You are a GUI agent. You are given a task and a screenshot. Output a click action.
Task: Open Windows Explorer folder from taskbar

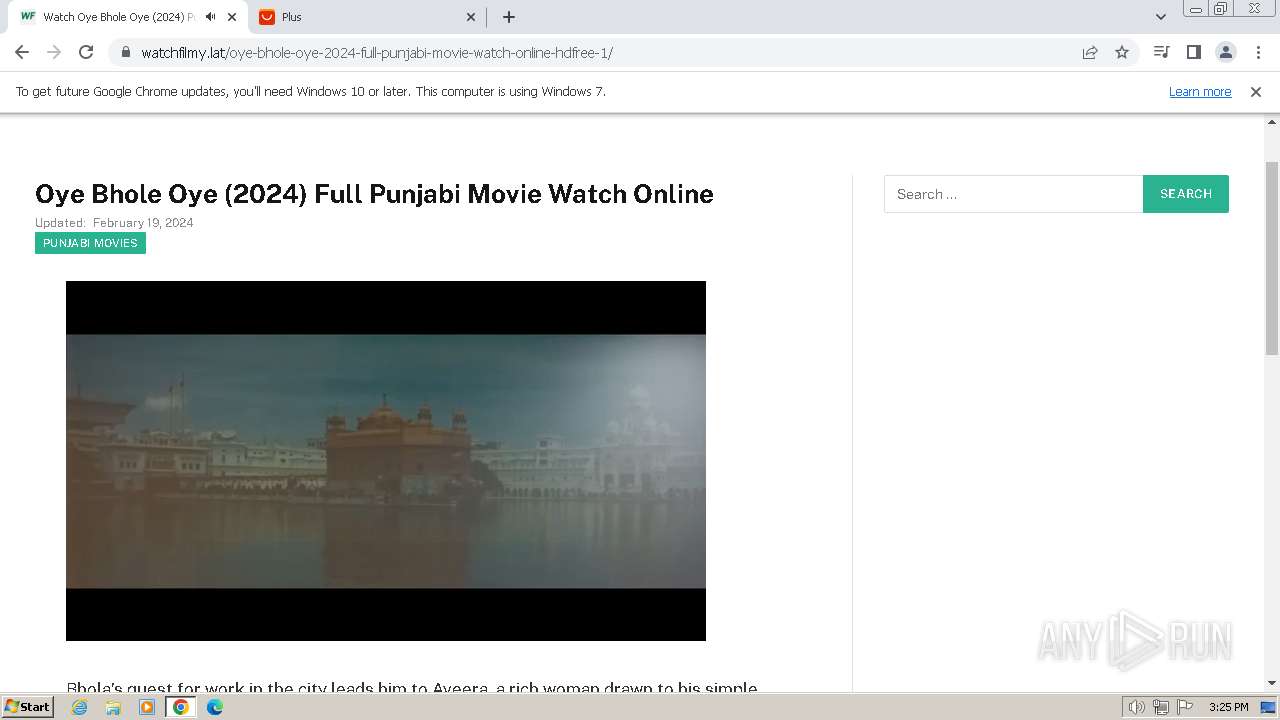coord(113,707)
